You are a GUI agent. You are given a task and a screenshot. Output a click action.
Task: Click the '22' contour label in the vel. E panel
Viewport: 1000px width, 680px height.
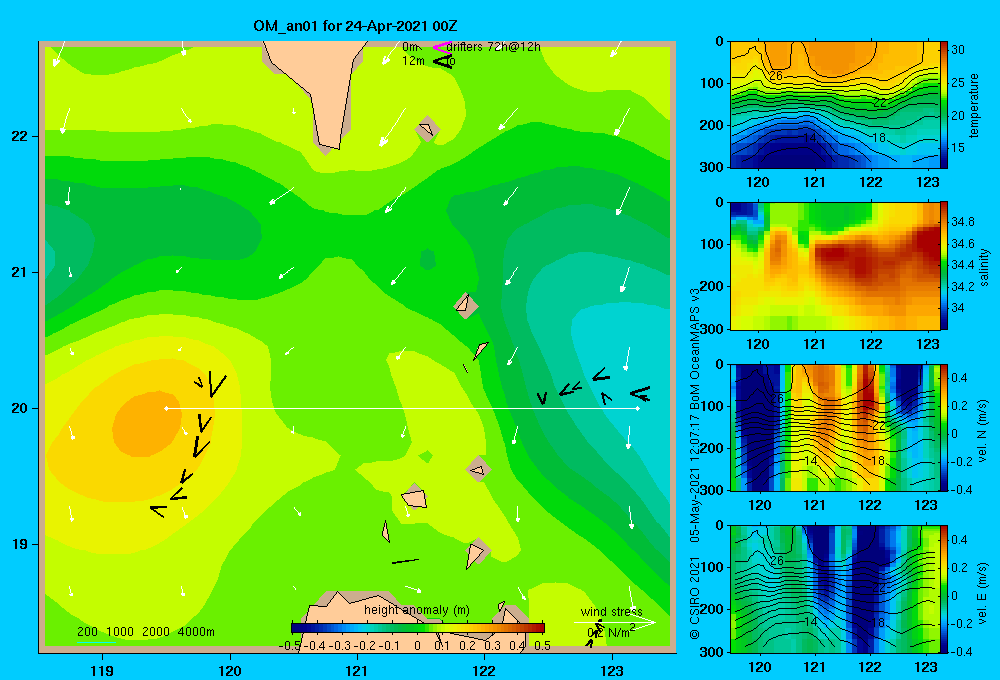click(x=879, y=588)
